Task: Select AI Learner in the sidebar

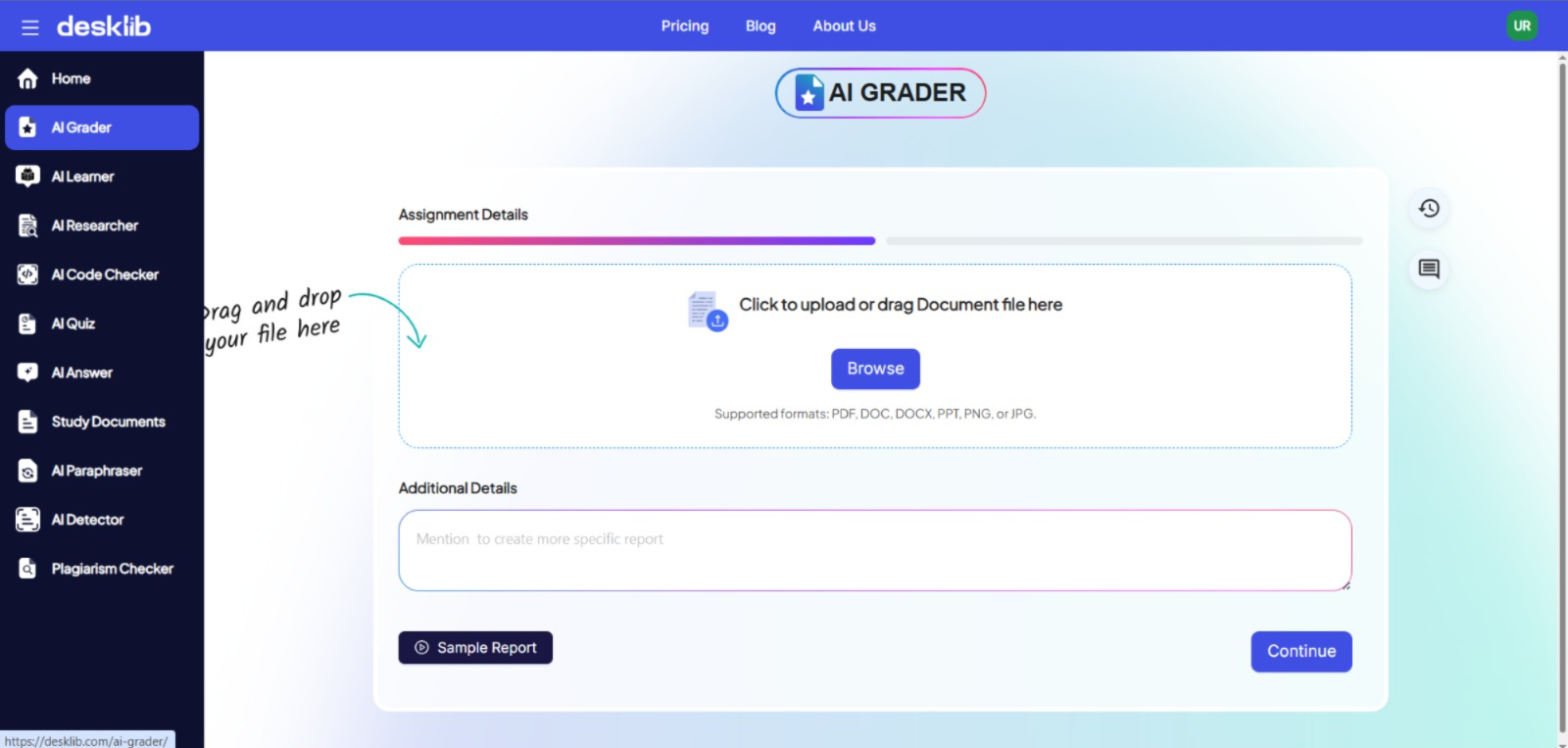Action: click(x=102, y=176)
